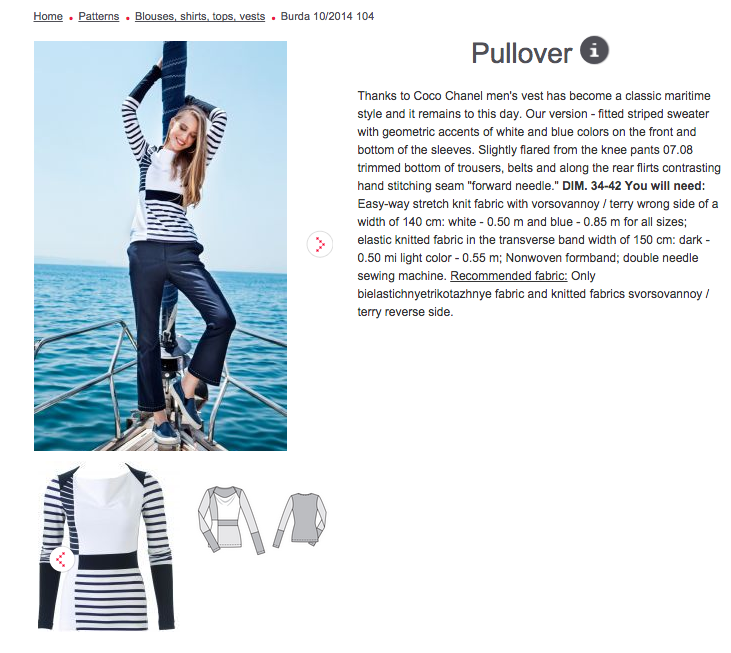Show next photo with right arrow

click(x=320, y=244)
